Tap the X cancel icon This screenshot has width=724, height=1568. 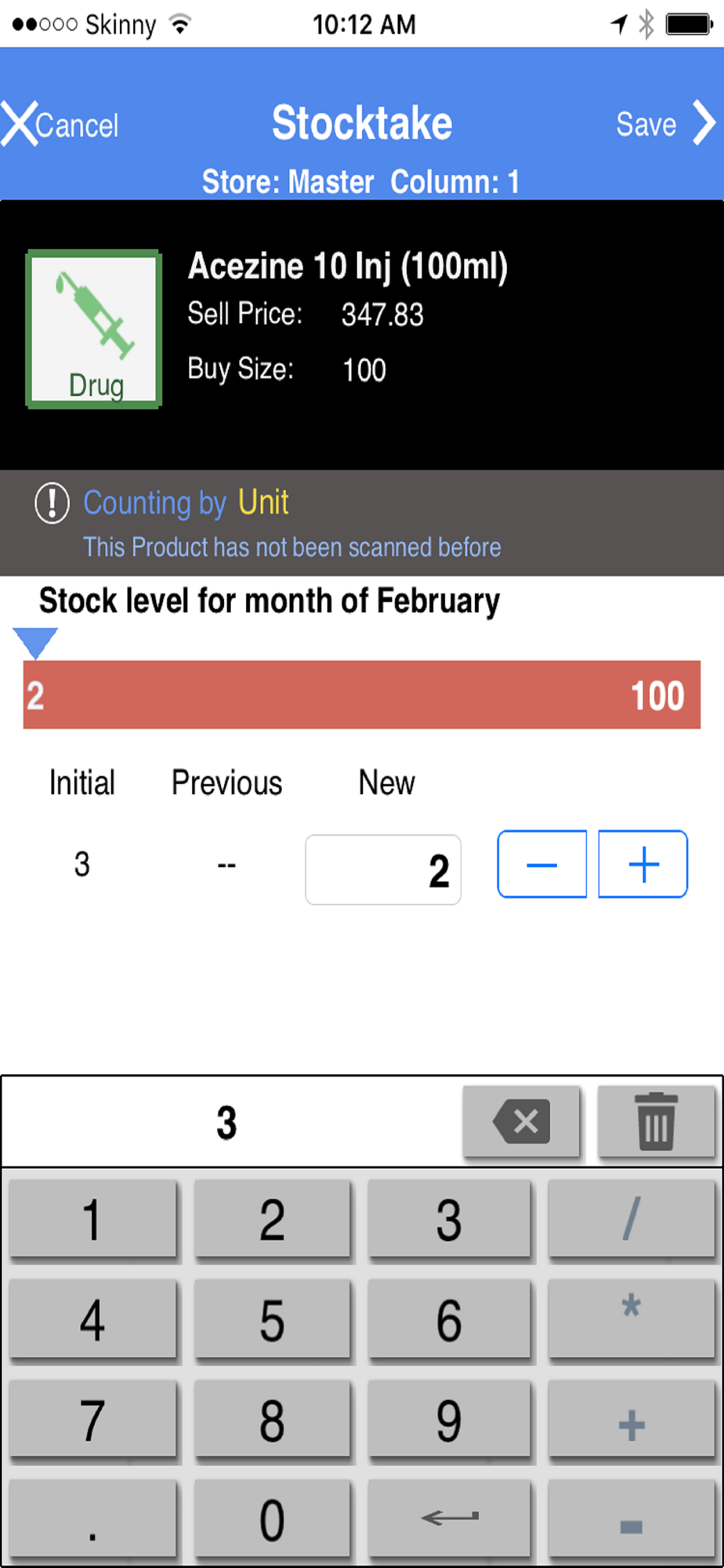point(20,124)
